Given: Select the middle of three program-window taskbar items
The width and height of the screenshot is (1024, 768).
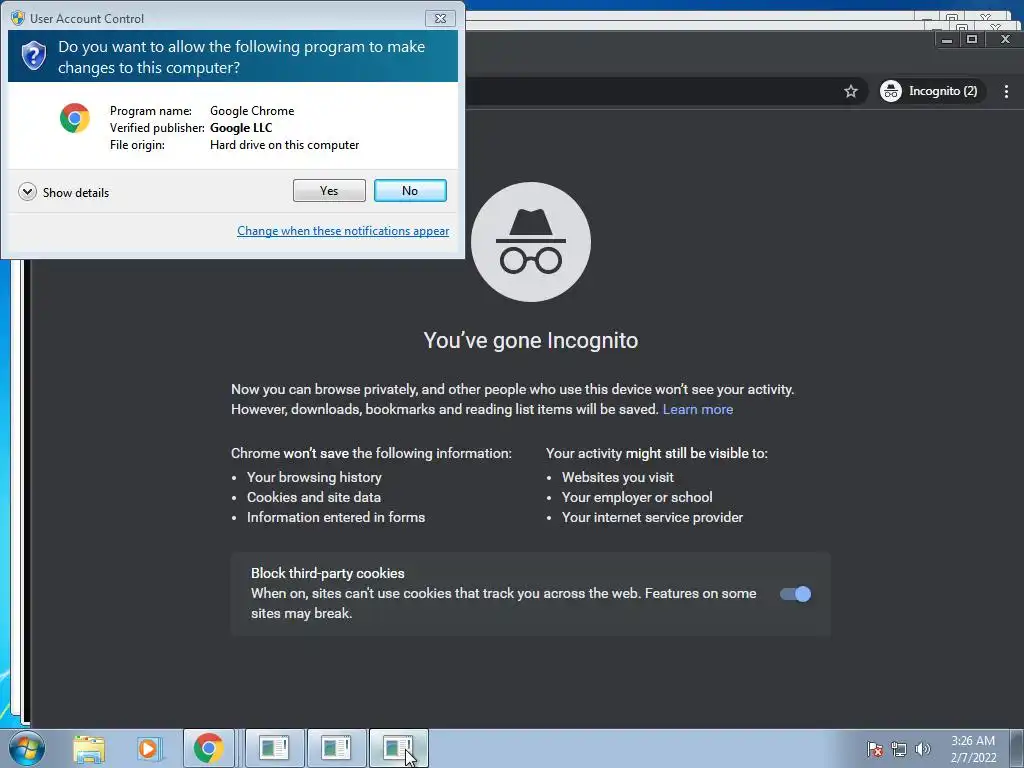Looking at the screenshot, I should pyautogui.click(x=336, y=748).
